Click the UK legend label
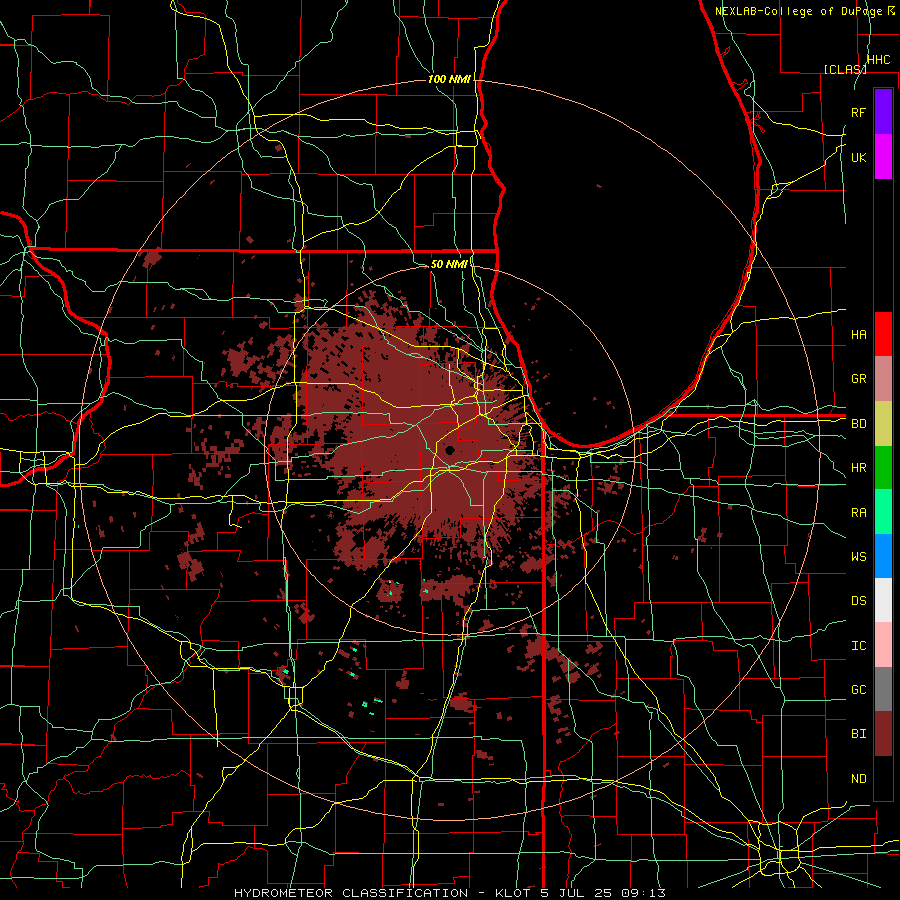 (x=858, y=157)
